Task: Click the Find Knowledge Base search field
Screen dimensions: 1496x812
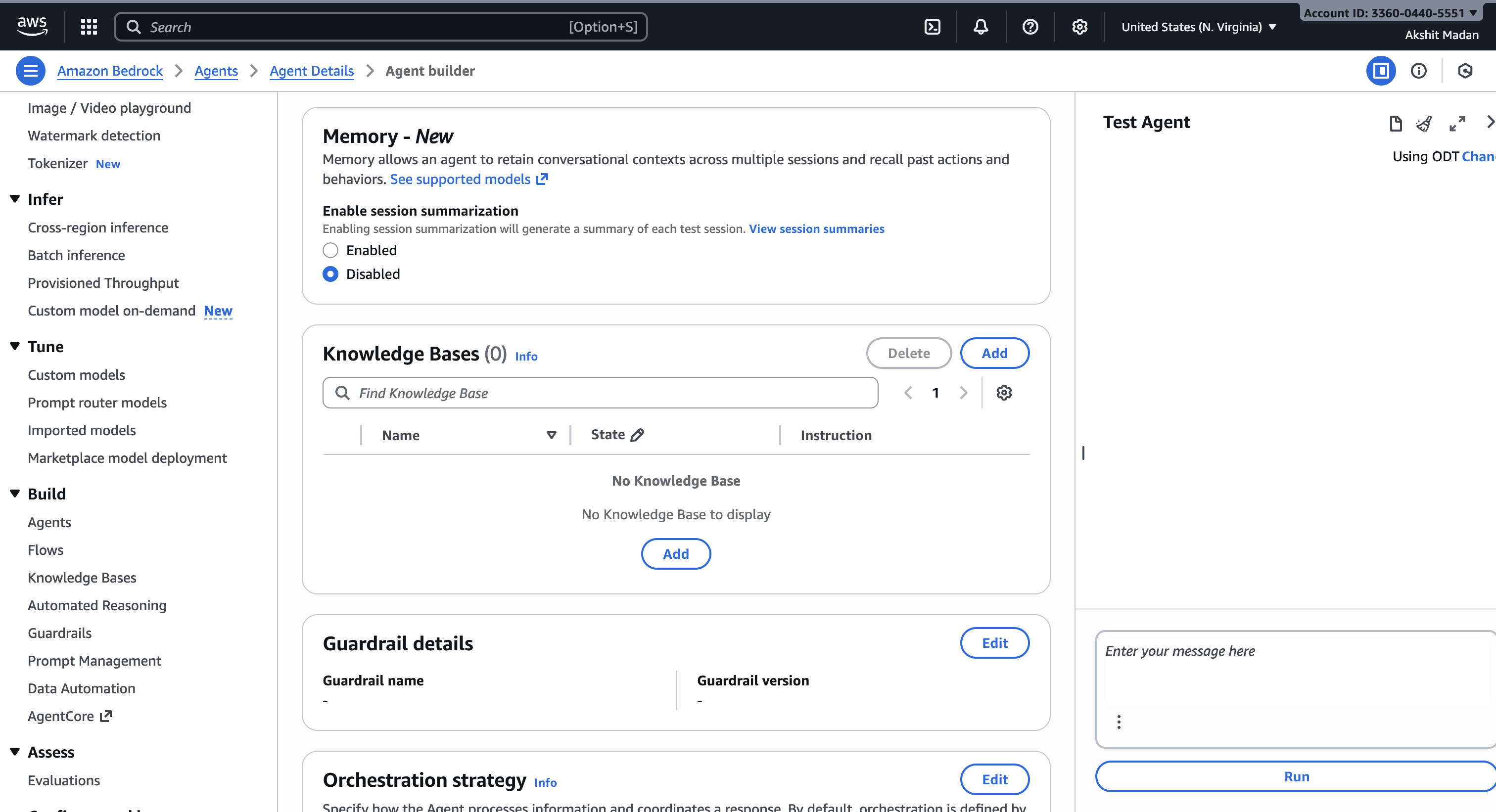Action: (x=601, y=393)
